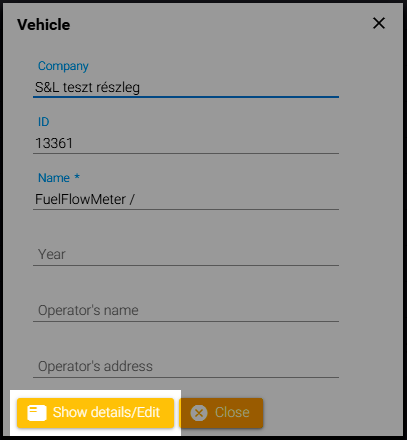407x440 pixels.
Task: Click the blue ID label
Action: (x=43, y=122)
